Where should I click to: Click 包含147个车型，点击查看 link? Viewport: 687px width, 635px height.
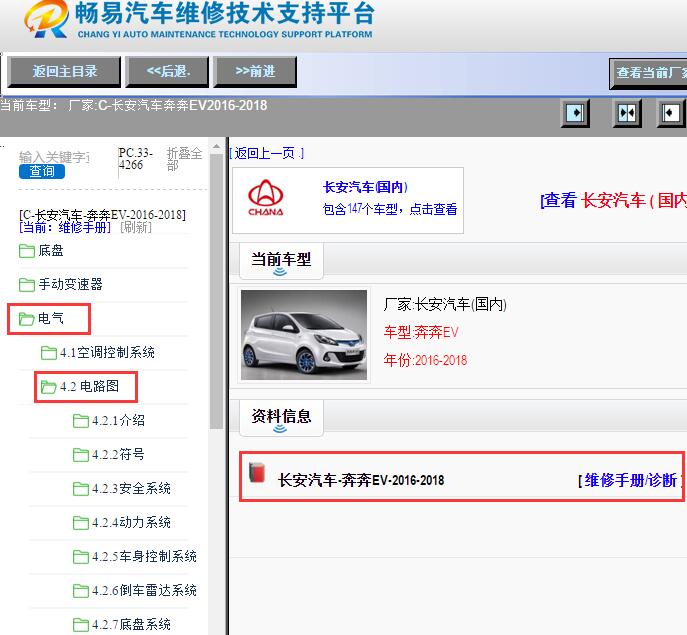coord(390,209)
